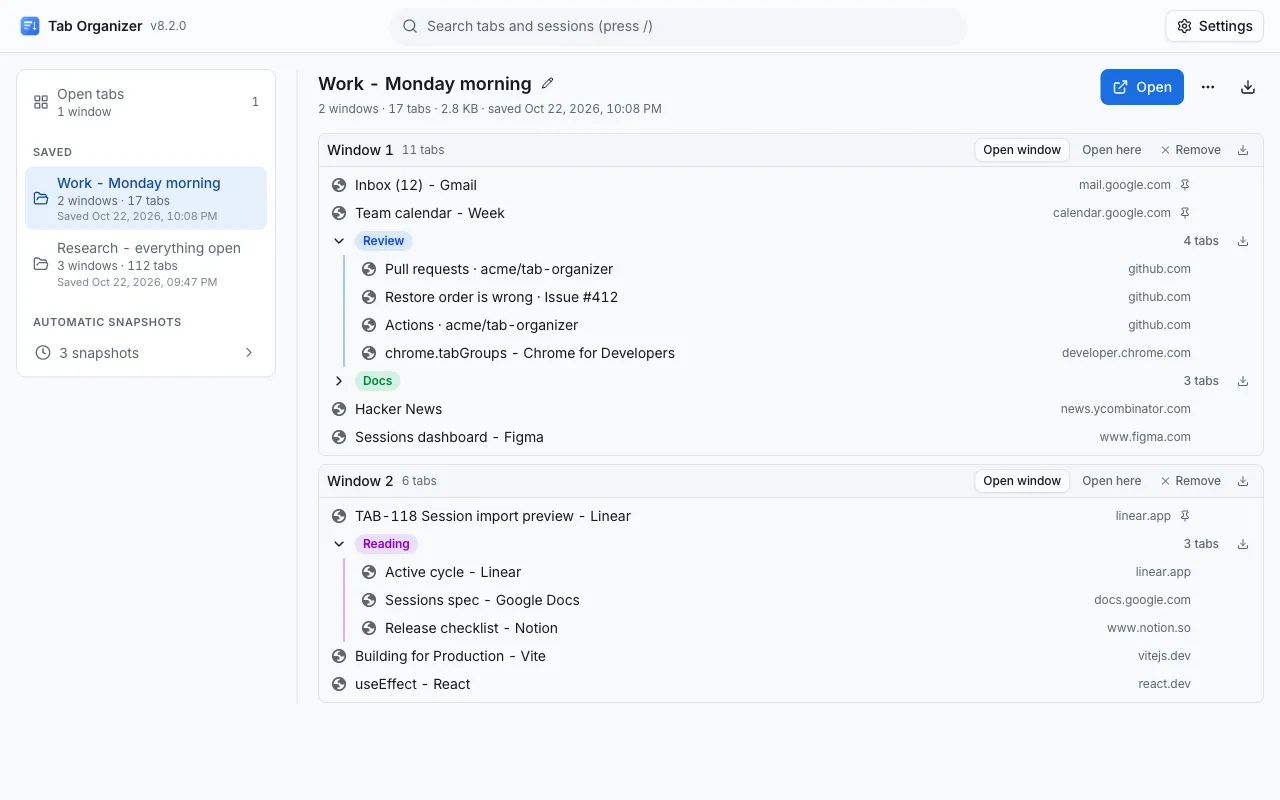1280x800 pixels.
Task: Export the whole session with the header download icon
Action: pos(1248,87)
